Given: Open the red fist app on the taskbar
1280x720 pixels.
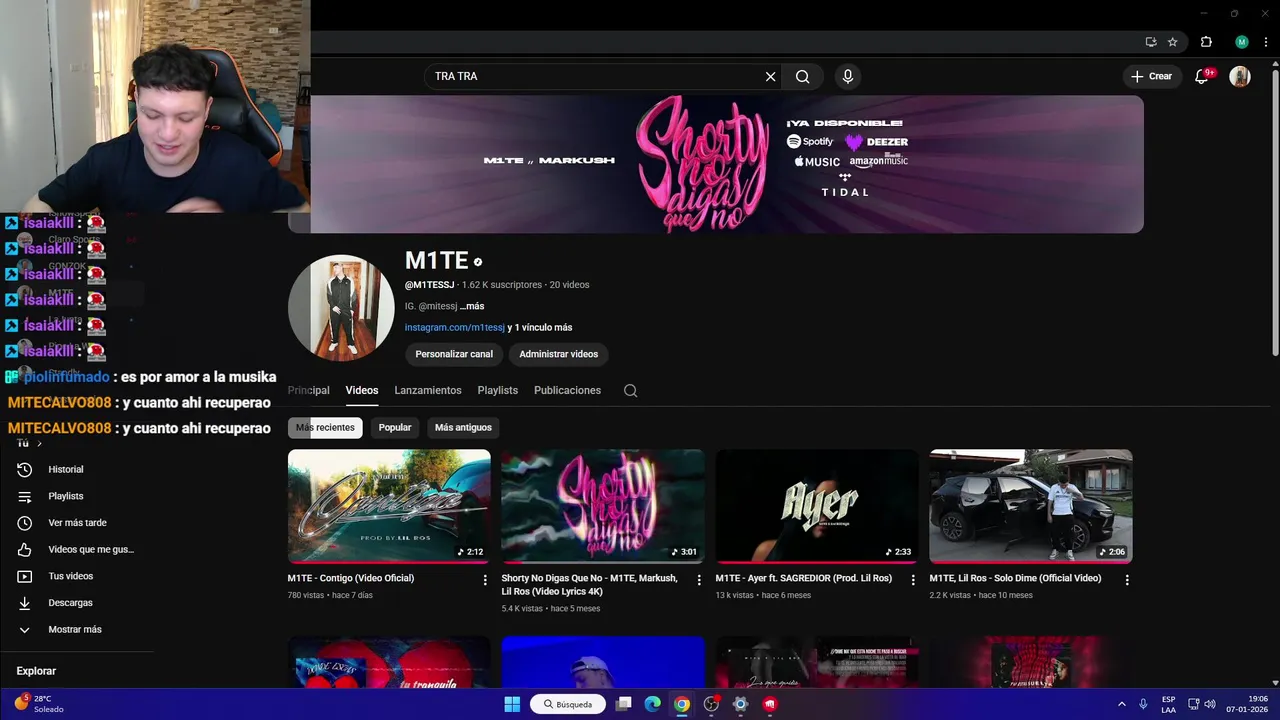Looking at the screenshot, I should click(x=769, y=704).
